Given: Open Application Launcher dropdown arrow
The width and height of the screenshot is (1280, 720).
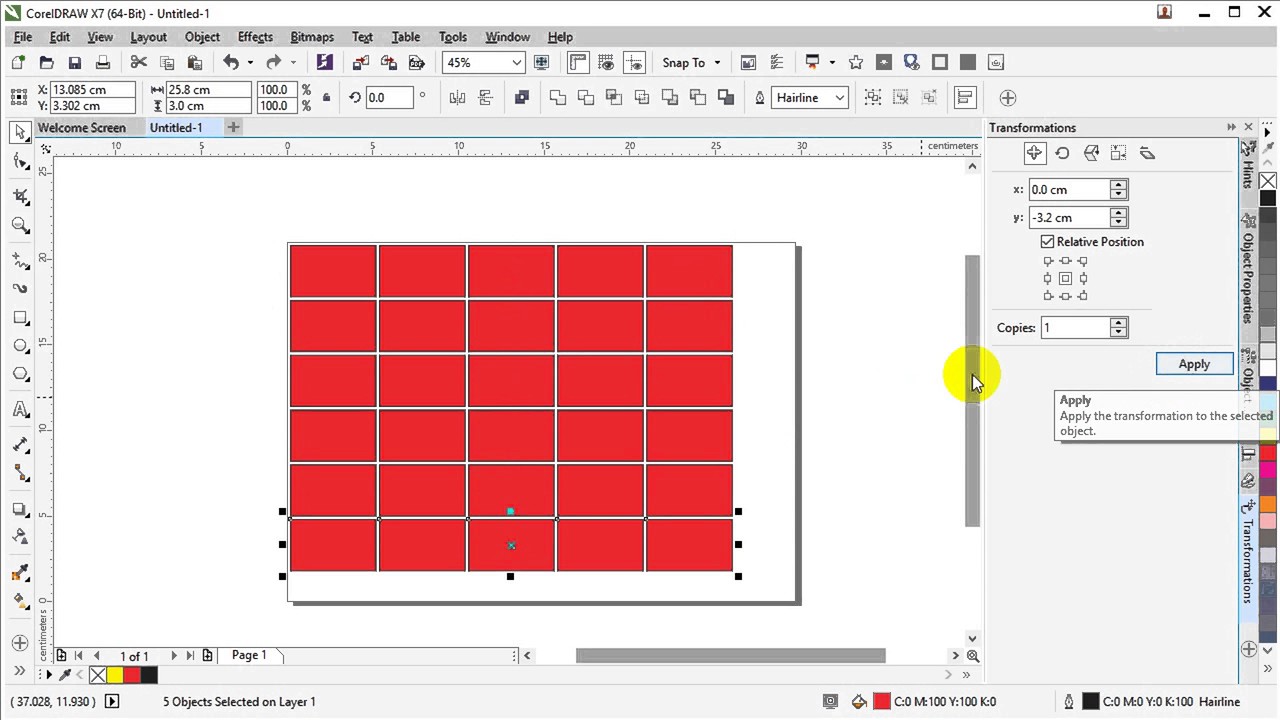Looking at the screenshot, I should [831, 62].
